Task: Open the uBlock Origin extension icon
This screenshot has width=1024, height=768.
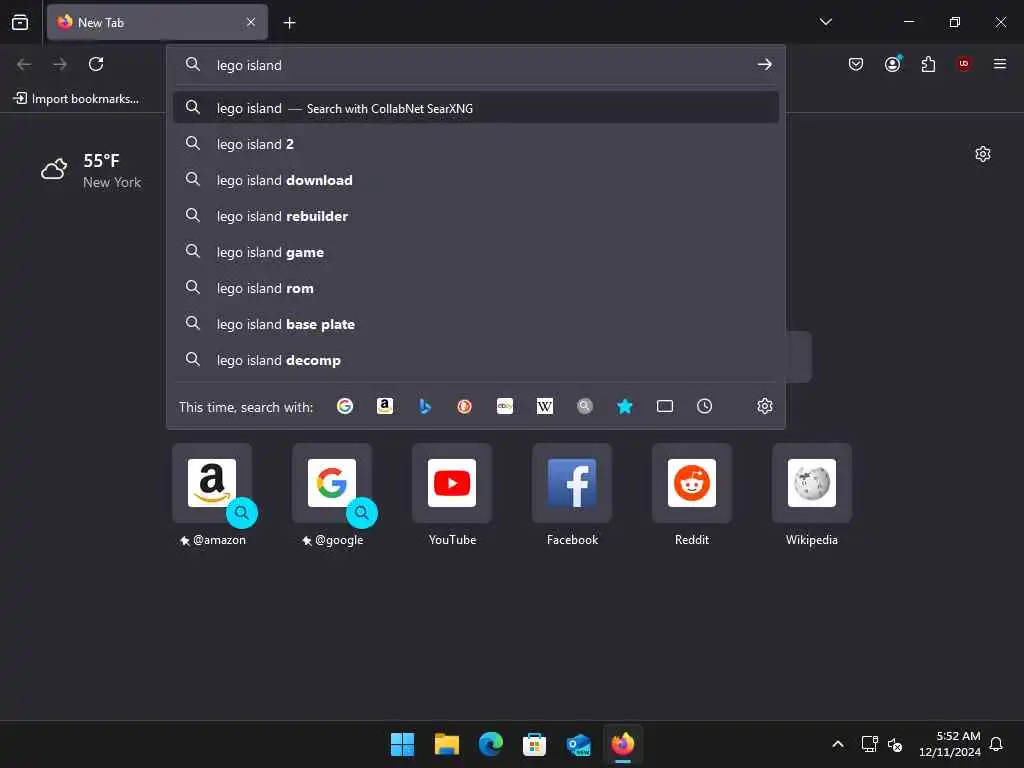Action: (x=964, y=64)
